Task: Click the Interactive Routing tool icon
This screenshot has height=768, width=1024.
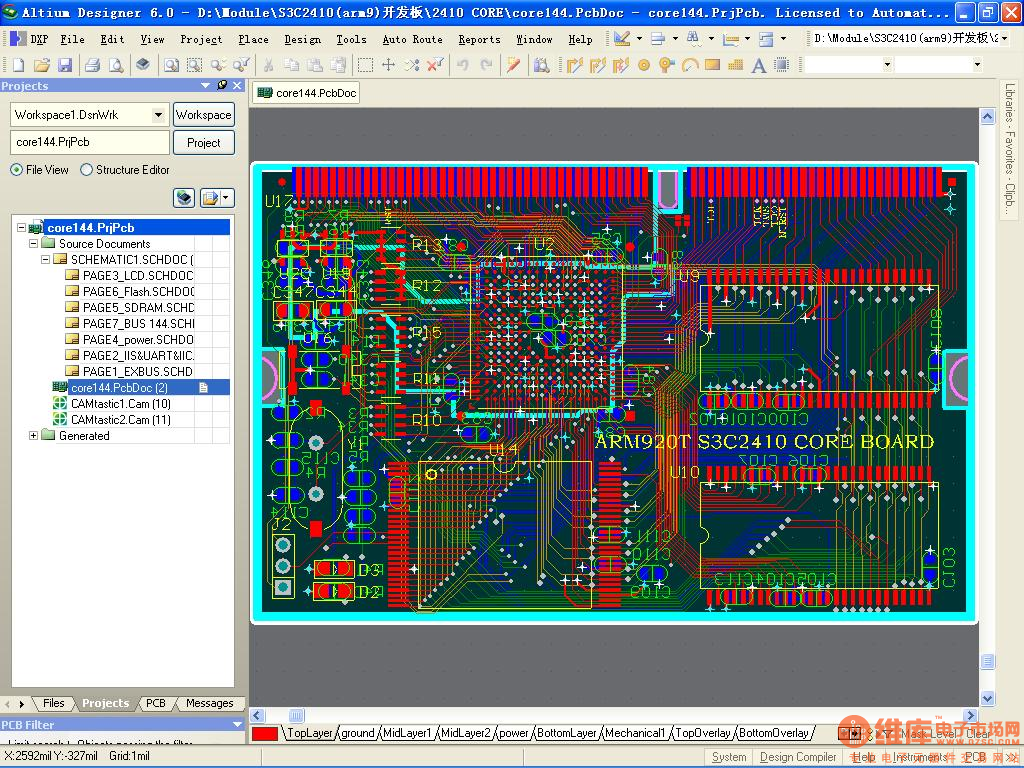Action: point(574,65)
